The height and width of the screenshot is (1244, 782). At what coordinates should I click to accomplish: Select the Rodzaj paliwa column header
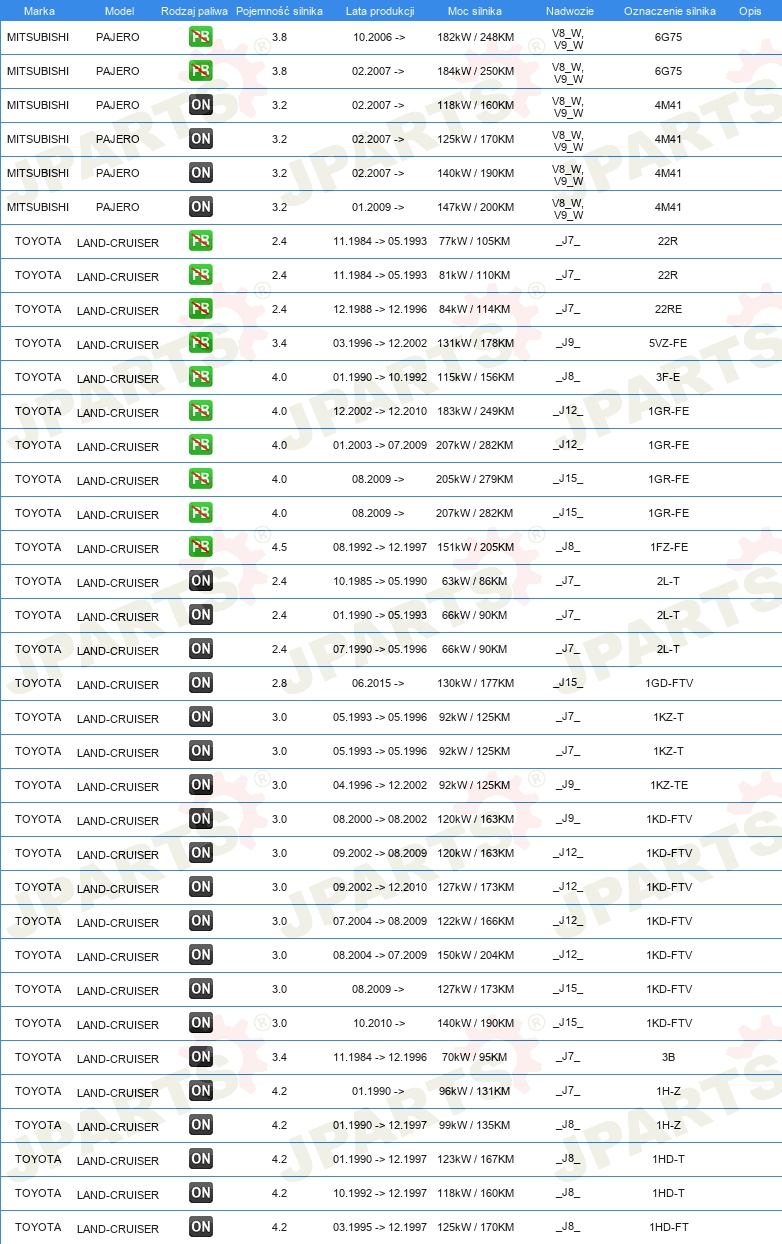click(195, 11)
